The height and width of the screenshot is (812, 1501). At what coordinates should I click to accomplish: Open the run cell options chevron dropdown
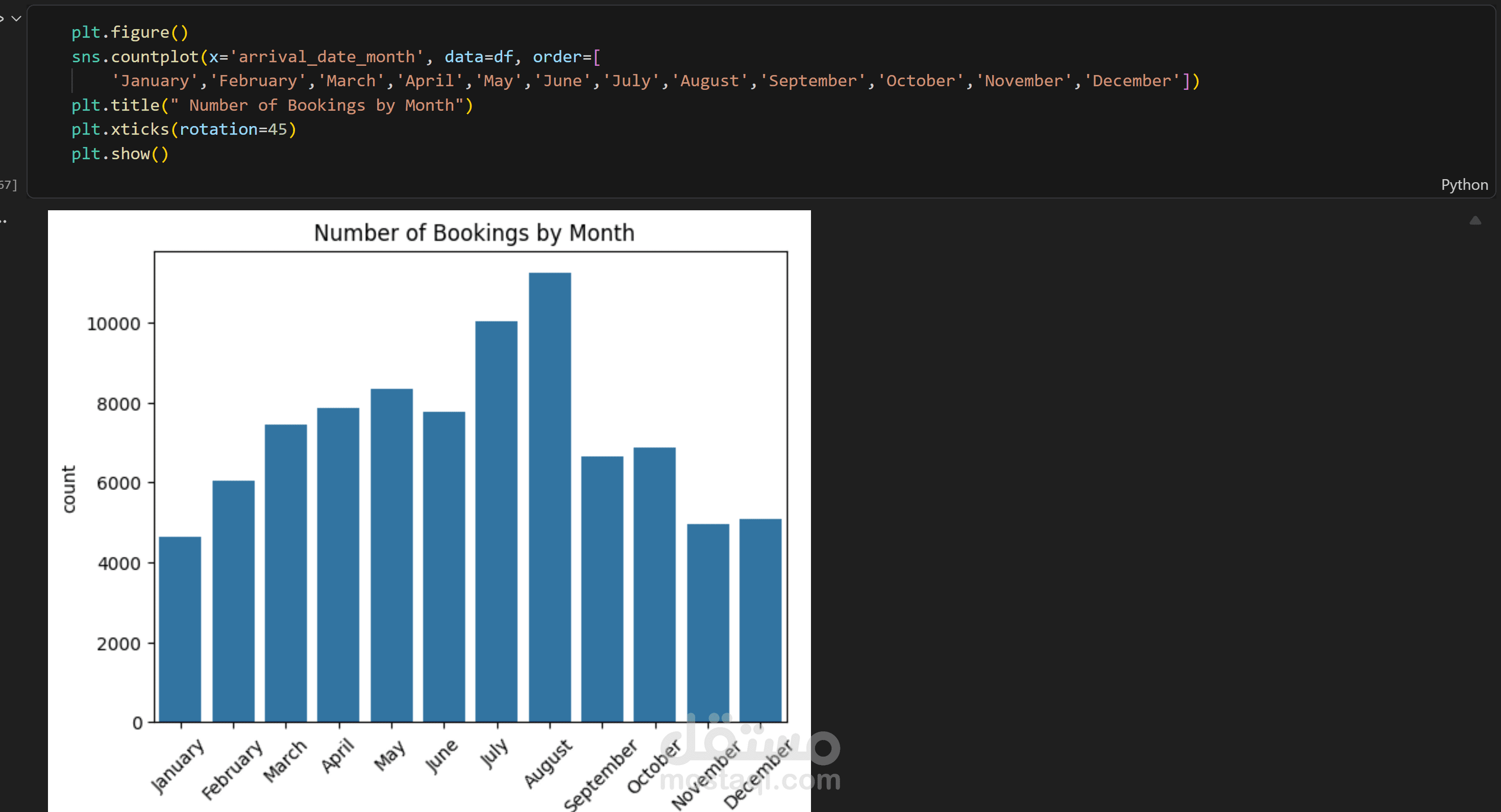(17, 18)
